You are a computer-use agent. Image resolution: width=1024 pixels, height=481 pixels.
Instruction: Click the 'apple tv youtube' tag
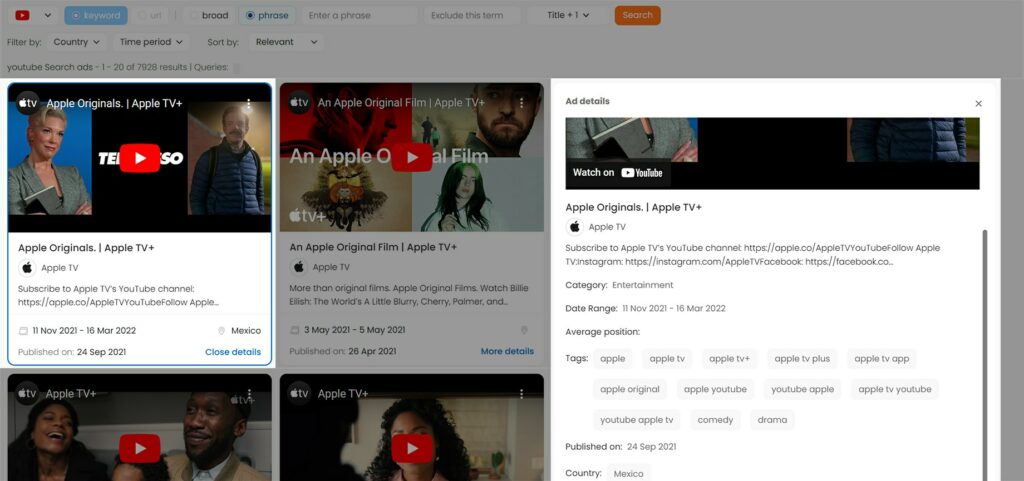[x=895, y=389]
